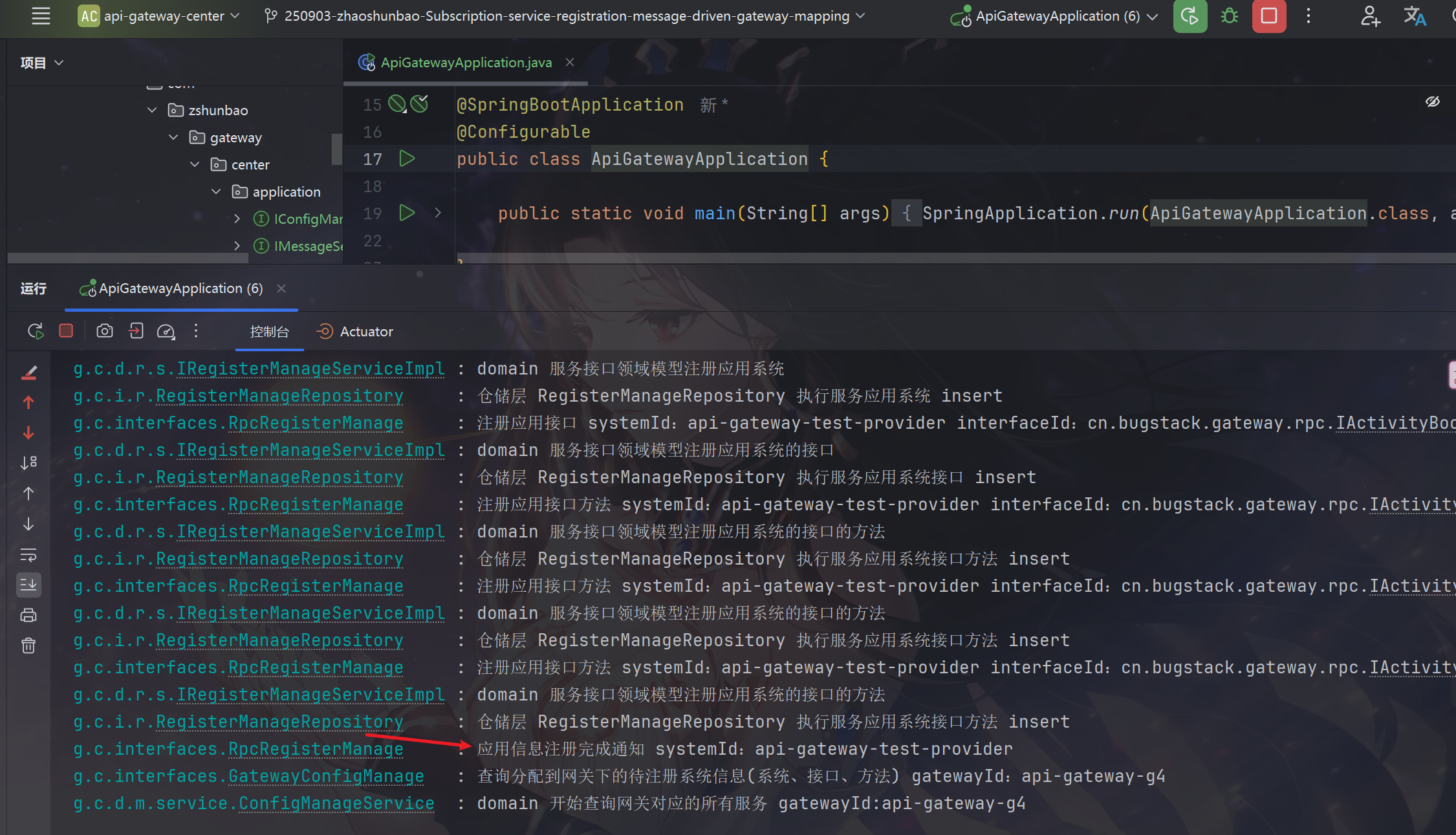
Task: Switch to the Actuator tab
Action: [x=355, y=331]
